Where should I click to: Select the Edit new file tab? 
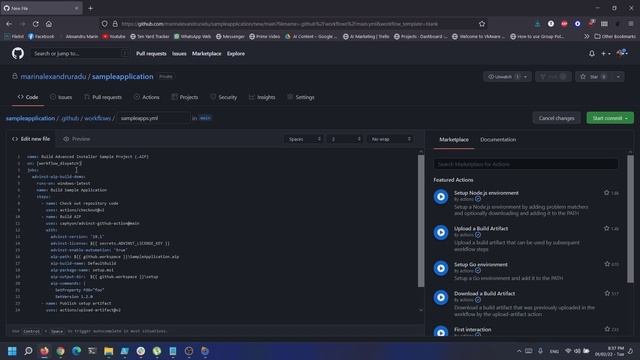(31, 139)
